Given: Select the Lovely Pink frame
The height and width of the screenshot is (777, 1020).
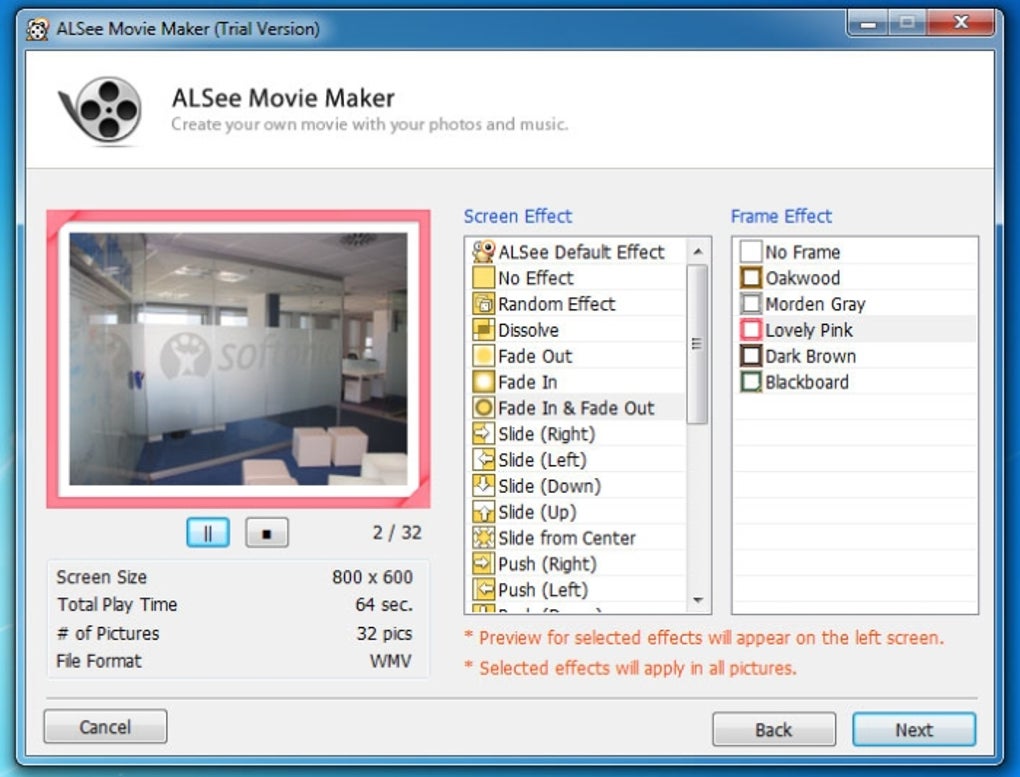Looking at the screenshot, I should [811, 330].
